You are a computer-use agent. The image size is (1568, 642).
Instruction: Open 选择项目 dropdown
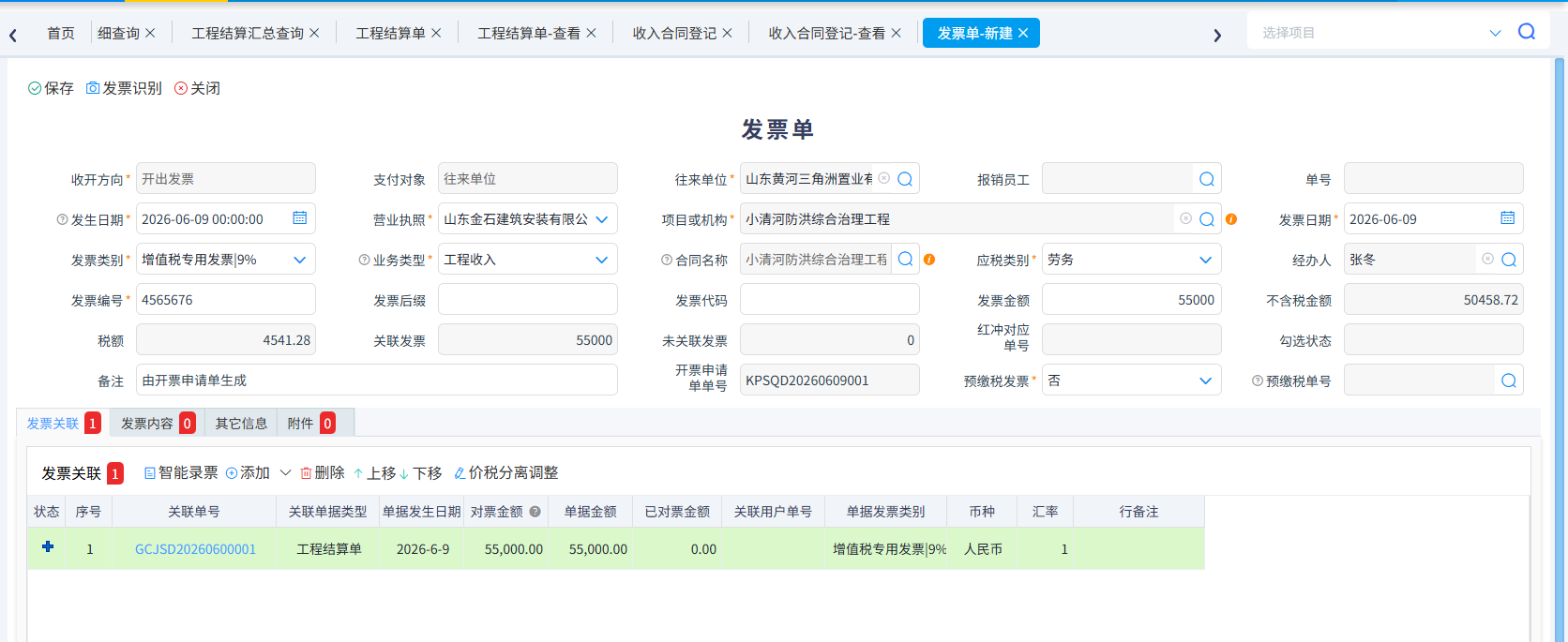pos(1496,33)
